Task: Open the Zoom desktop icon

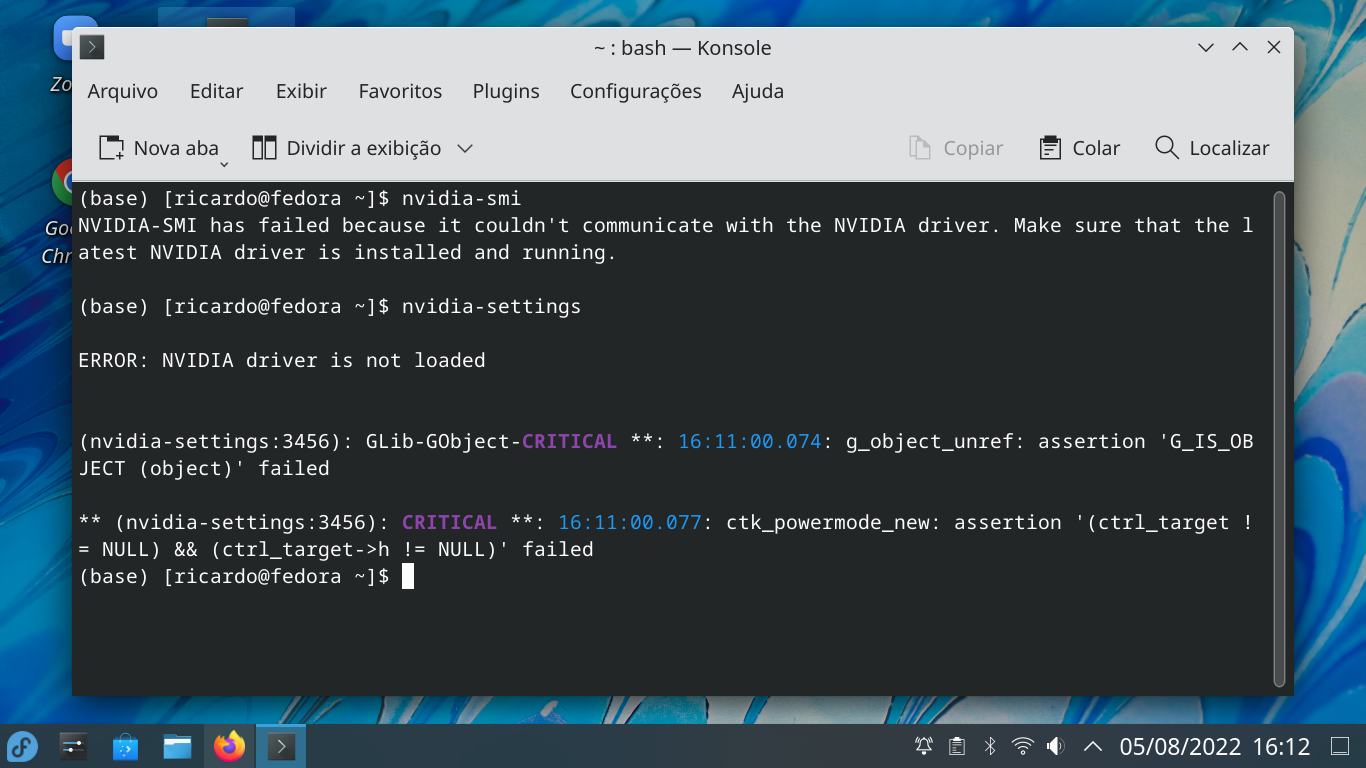Action: (x=60, y=57)
